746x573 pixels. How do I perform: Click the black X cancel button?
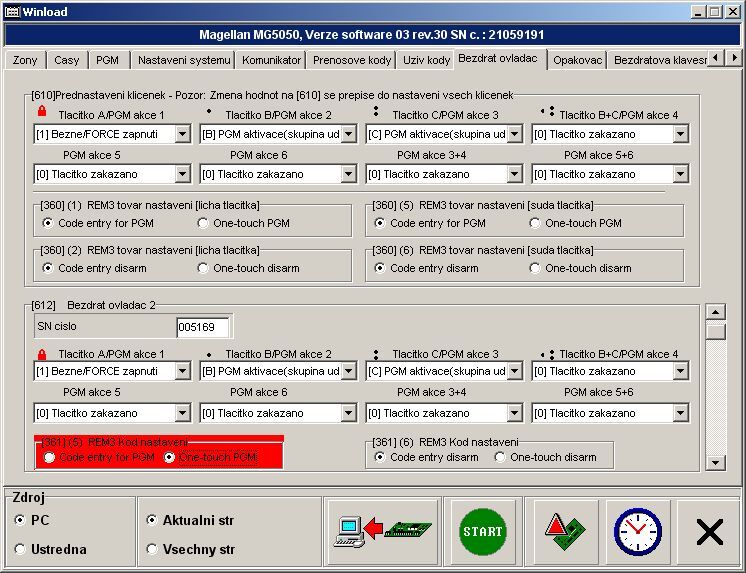click(x=709, y=531)
